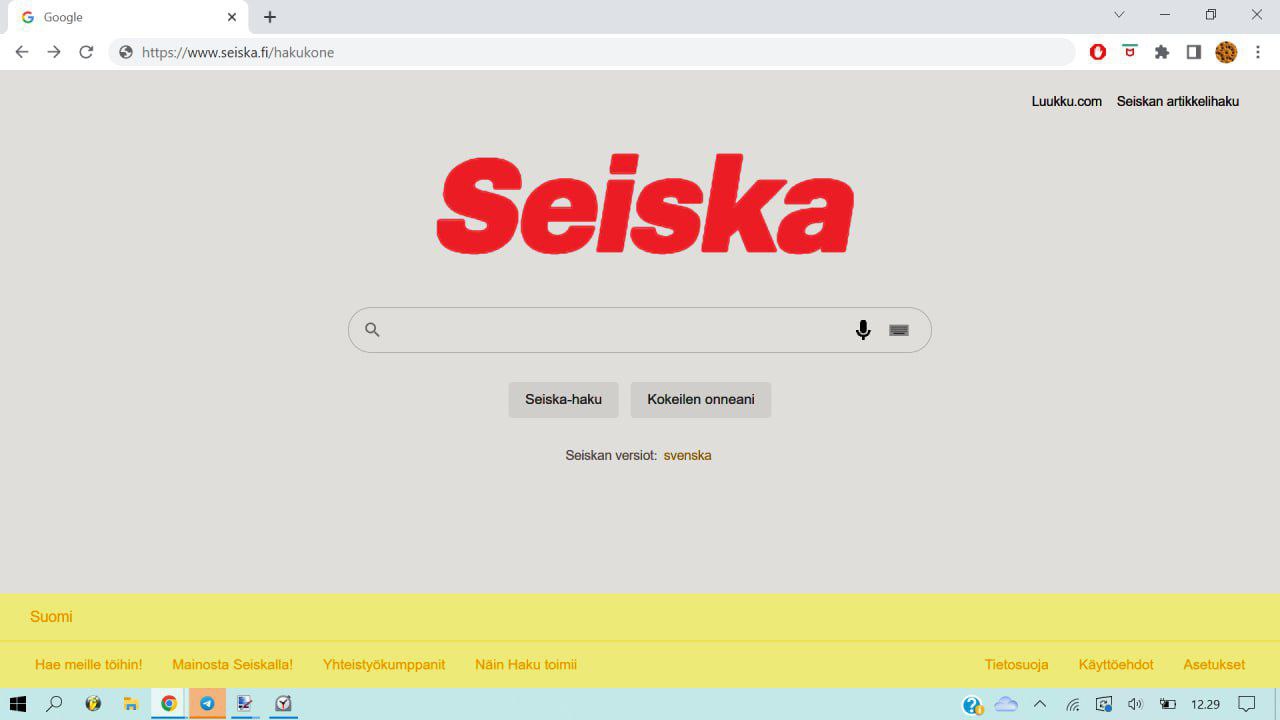Open Telegram from the taskbar
This screenshot has height=720, width=1280.
coord(207,704)
